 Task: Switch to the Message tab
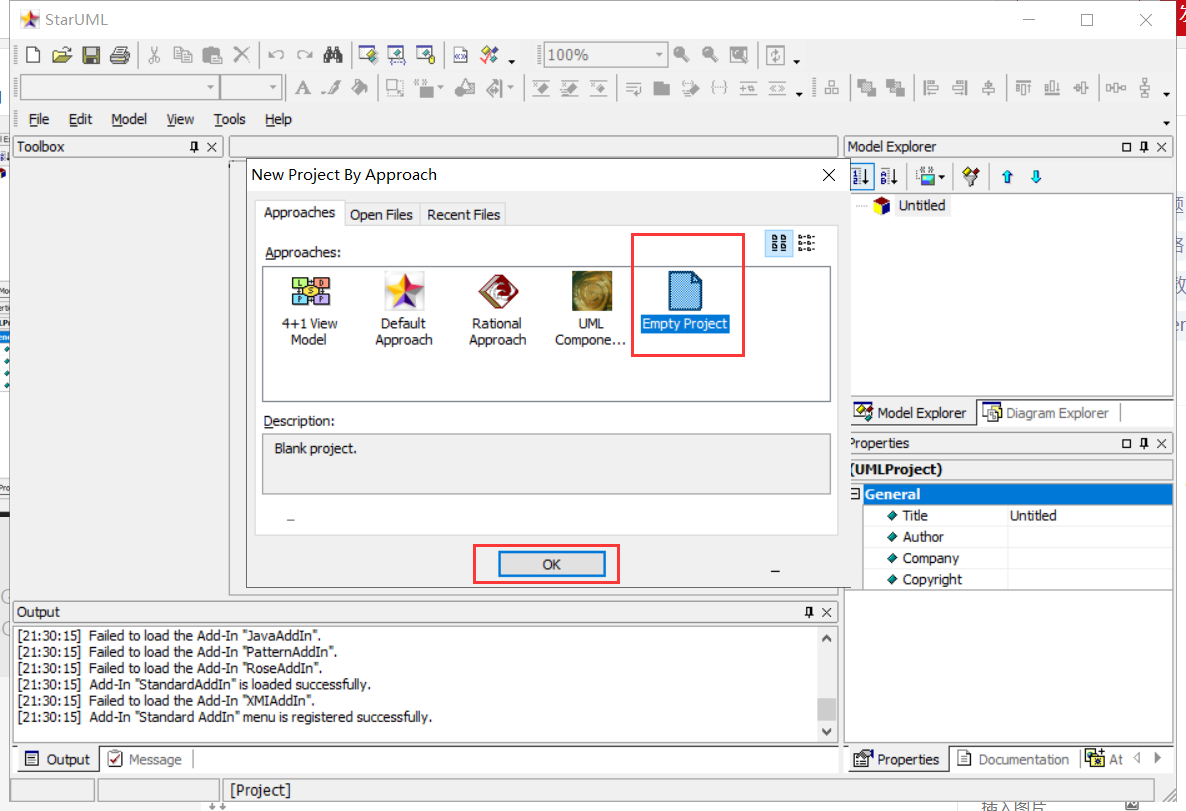145,760
